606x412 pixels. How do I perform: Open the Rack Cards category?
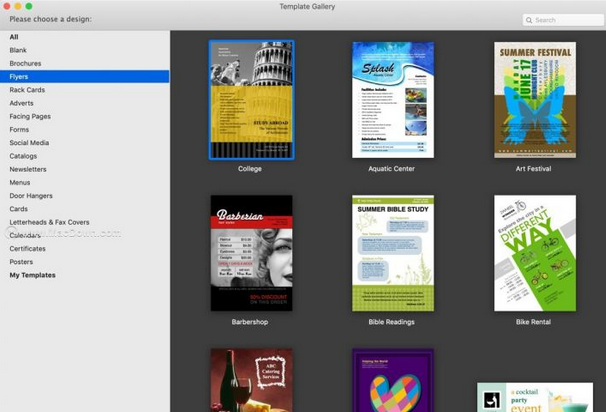27,90
